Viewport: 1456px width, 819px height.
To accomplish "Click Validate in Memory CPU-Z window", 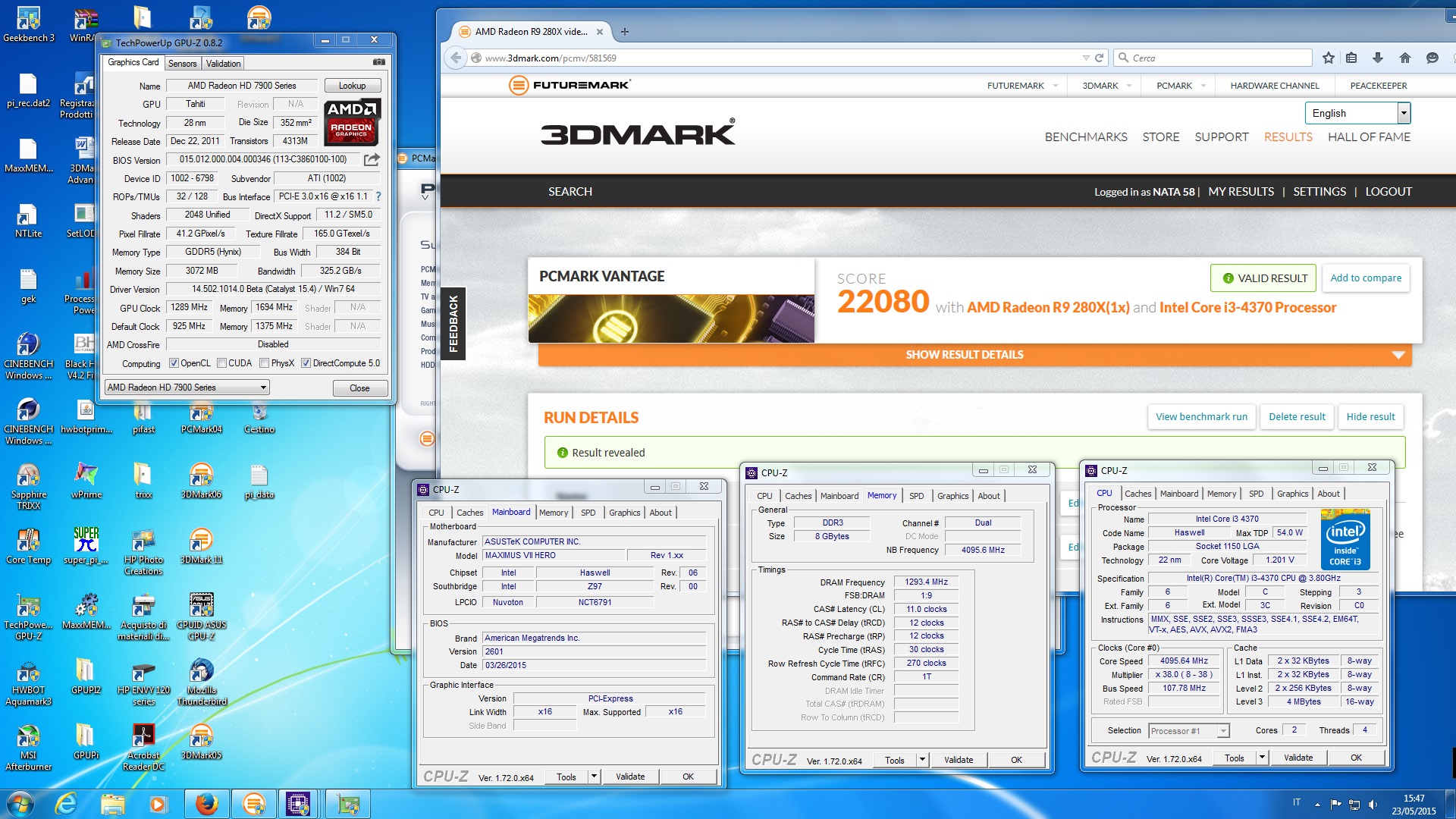I will tap(958, 760).
